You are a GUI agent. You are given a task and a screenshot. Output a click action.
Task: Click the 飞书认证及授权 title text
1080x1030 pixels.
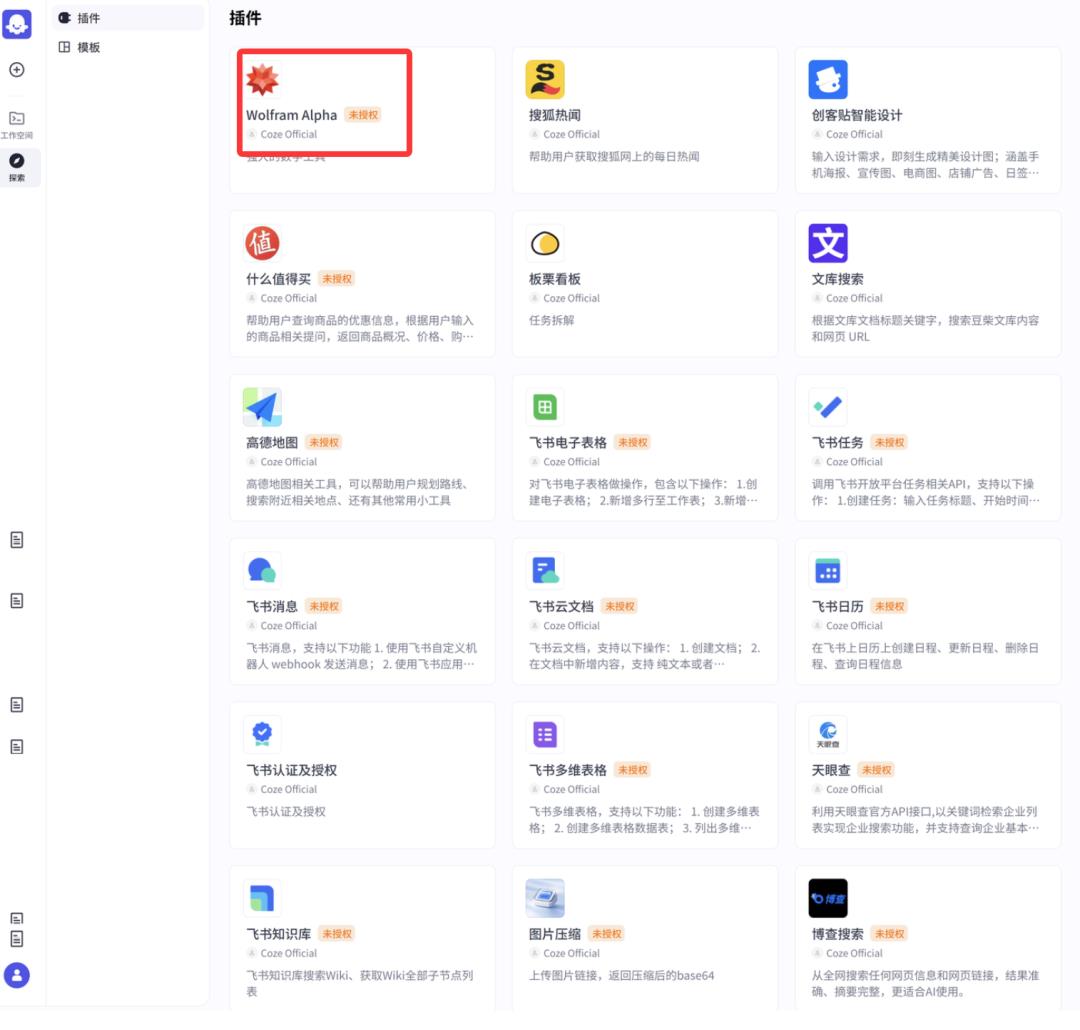[291, 770]
